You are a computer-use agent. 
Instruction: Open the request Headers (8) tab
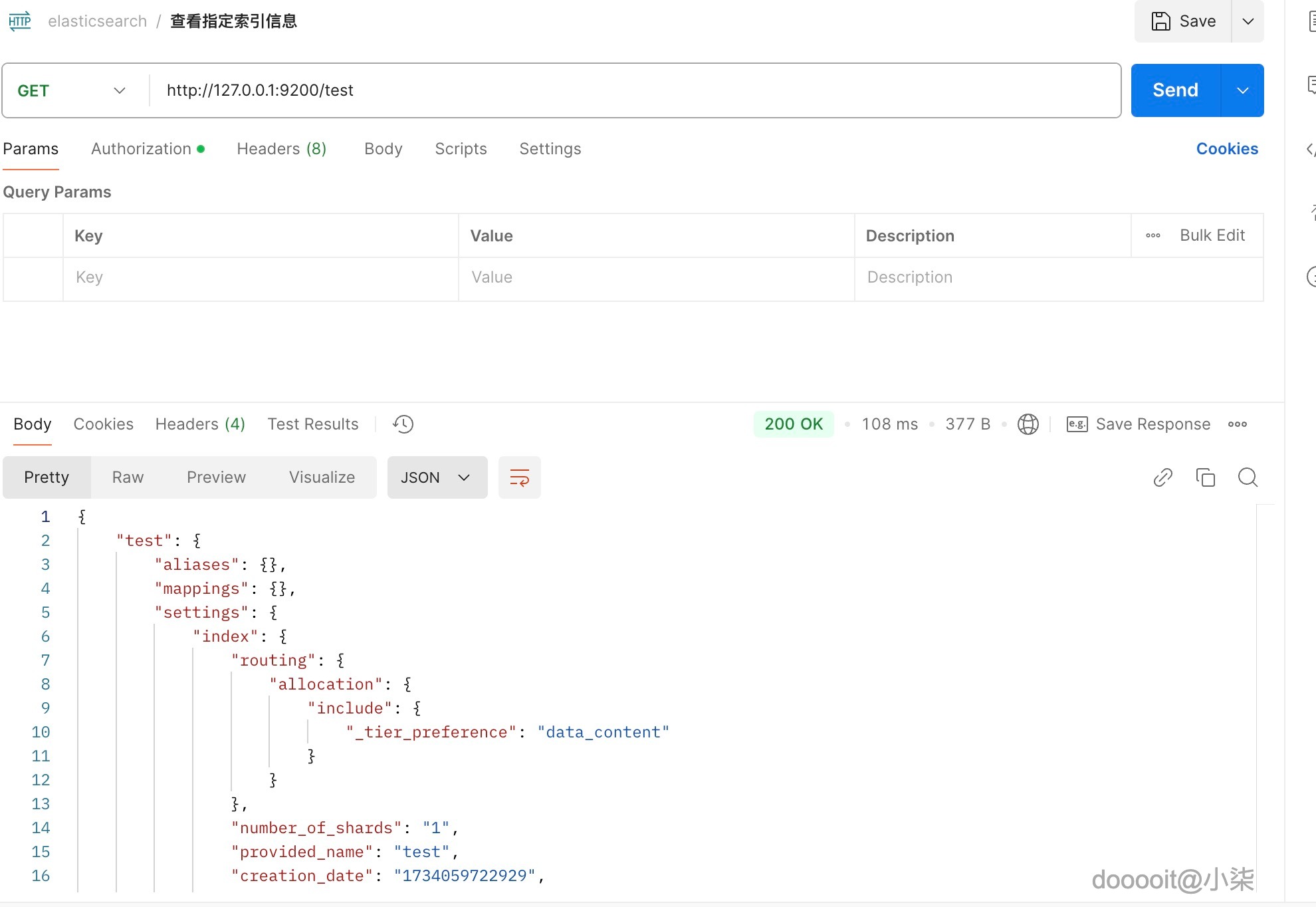pyautogui.click(x=281, y=149)
